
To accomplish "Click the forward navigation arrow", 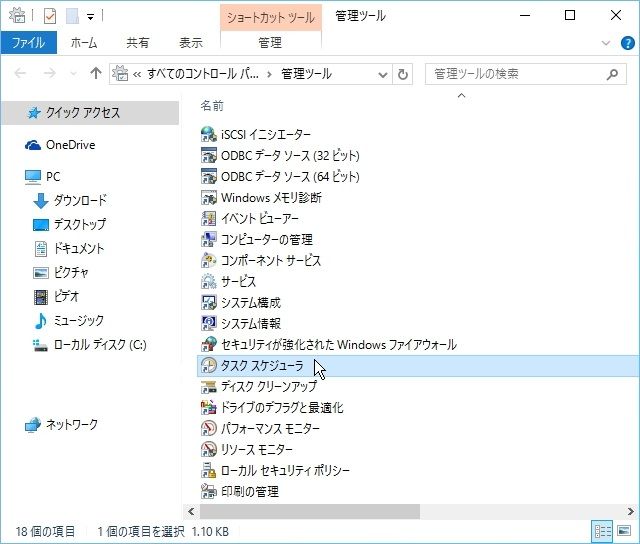I will coord(50,73).
